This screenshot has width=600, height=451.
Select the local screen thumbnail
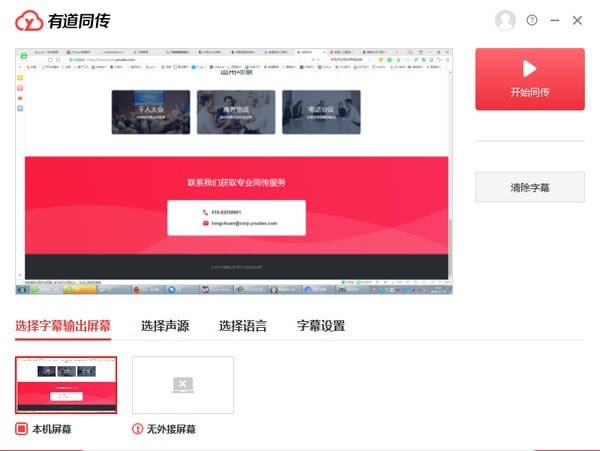pyautogui.click(x=66, y=385)
